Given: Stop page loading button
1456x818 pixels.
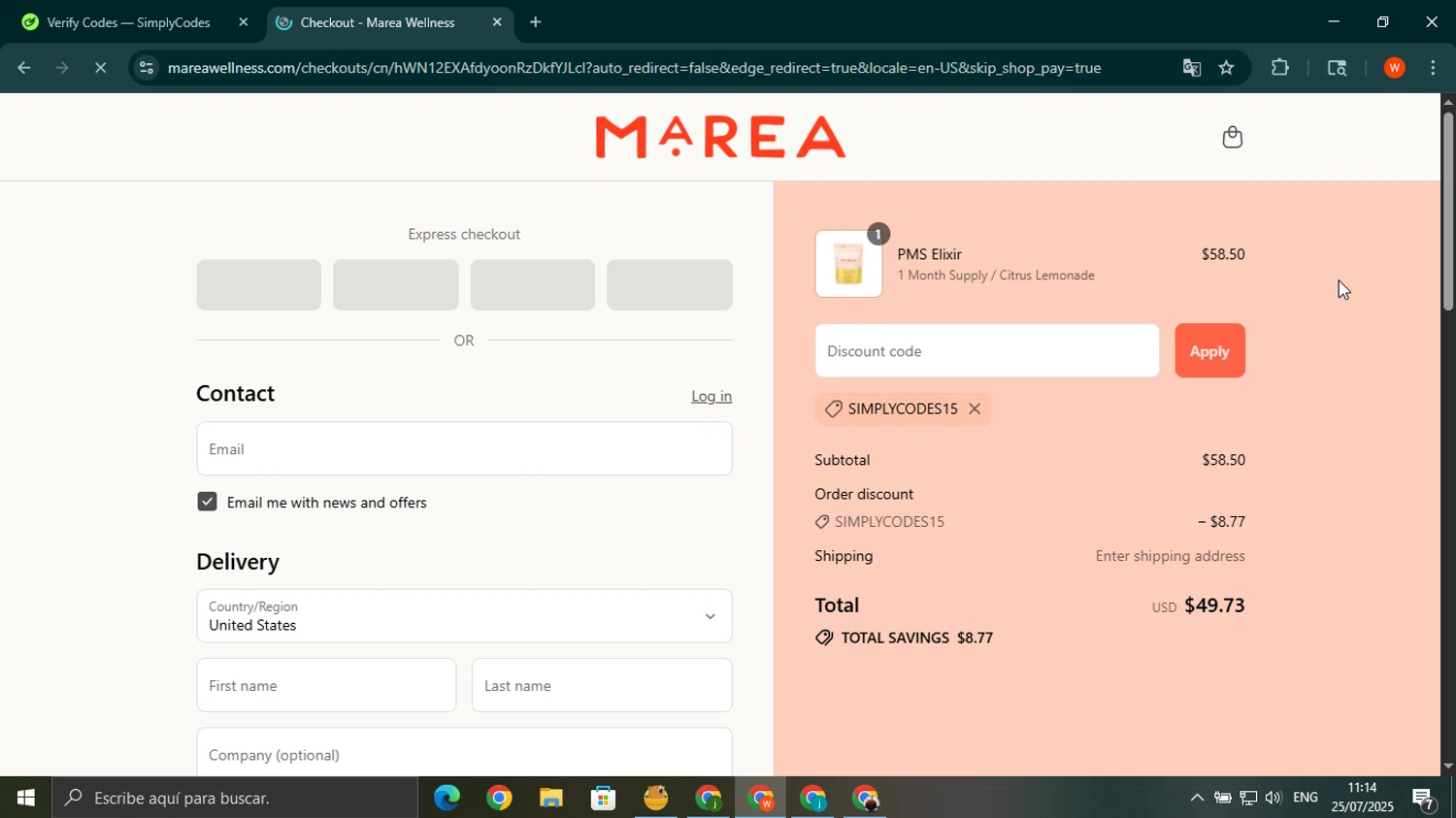Looking at the screenshot, I should point(100,68).
